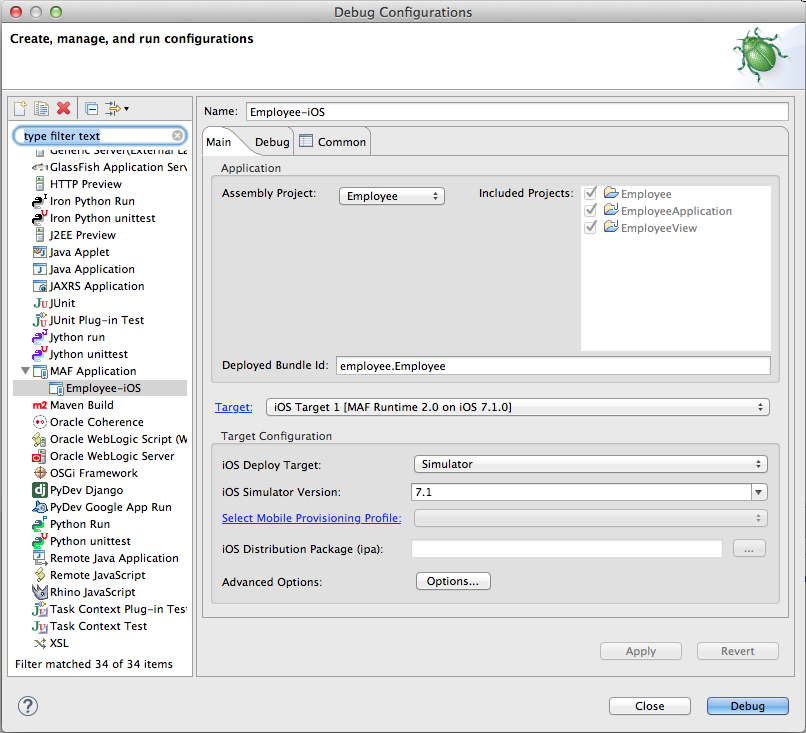
Task: Click the Options... button
Action: pyautogui.click(x=453, y=581)
